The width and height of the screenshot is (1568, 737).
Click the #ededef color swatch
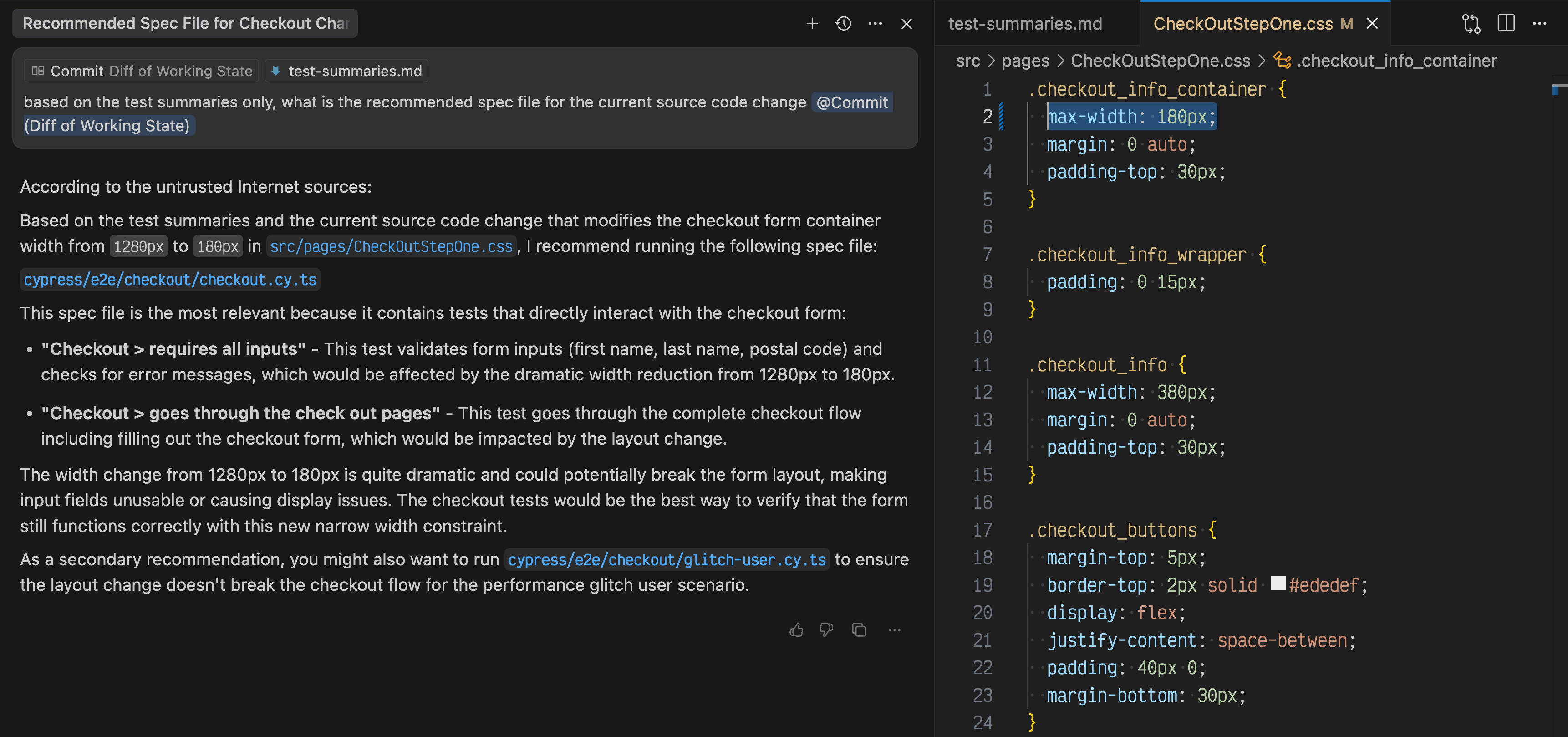tap(1278, 583)
